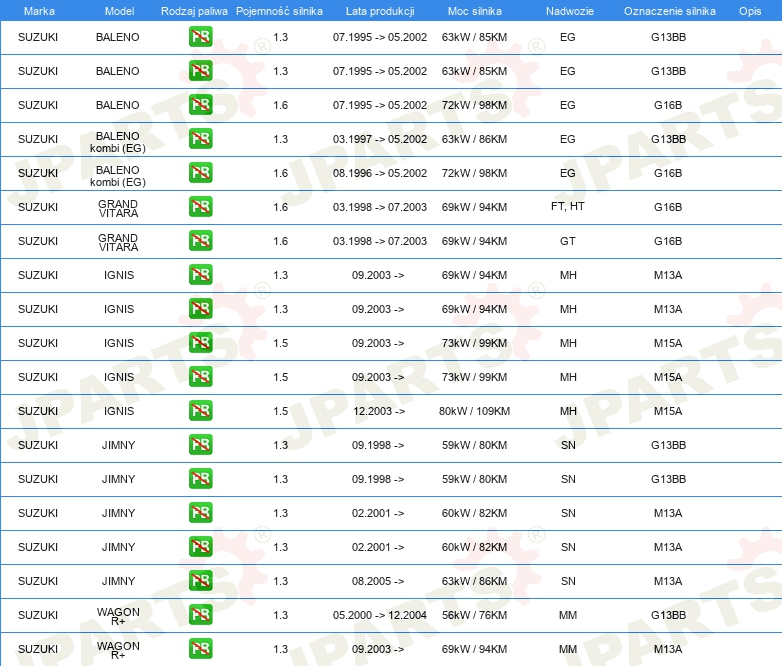Click G13BB engine code in WAGON R+ row
The image size is (782, 666).
click(x=668, y=615)
